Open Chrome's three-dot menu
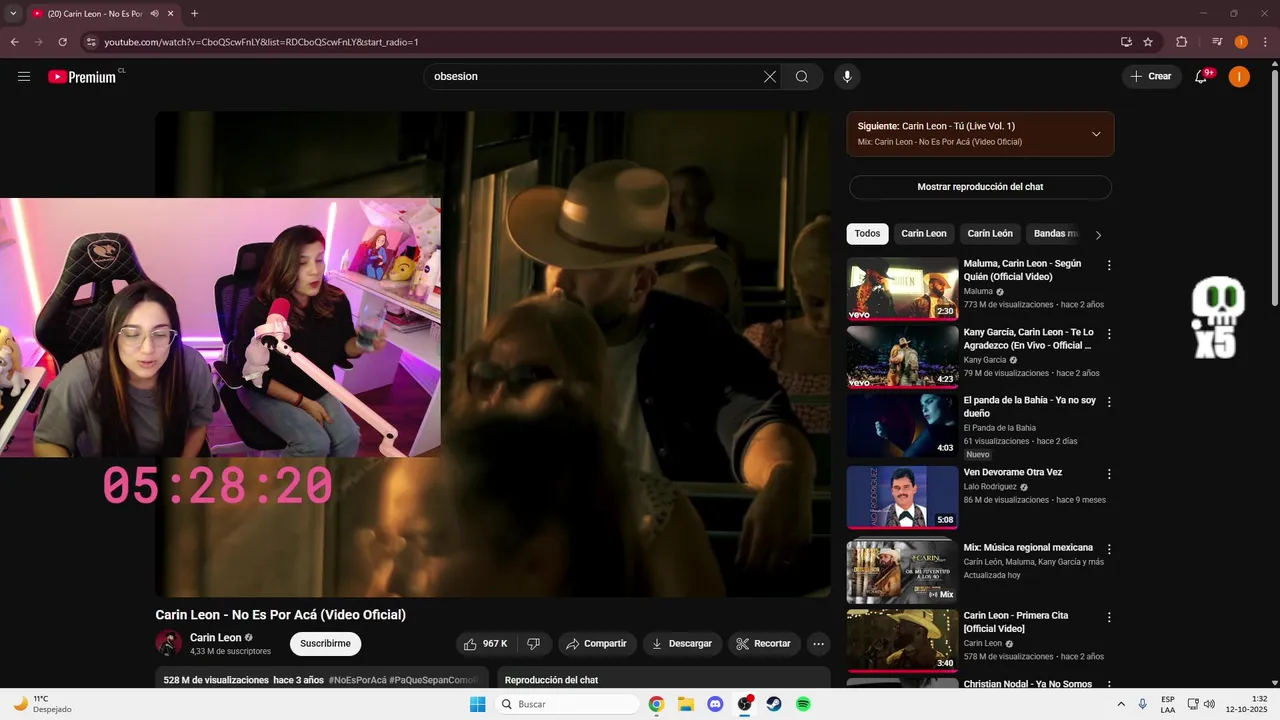Viewport: 1280px width, 720px height. [1264, 42]
